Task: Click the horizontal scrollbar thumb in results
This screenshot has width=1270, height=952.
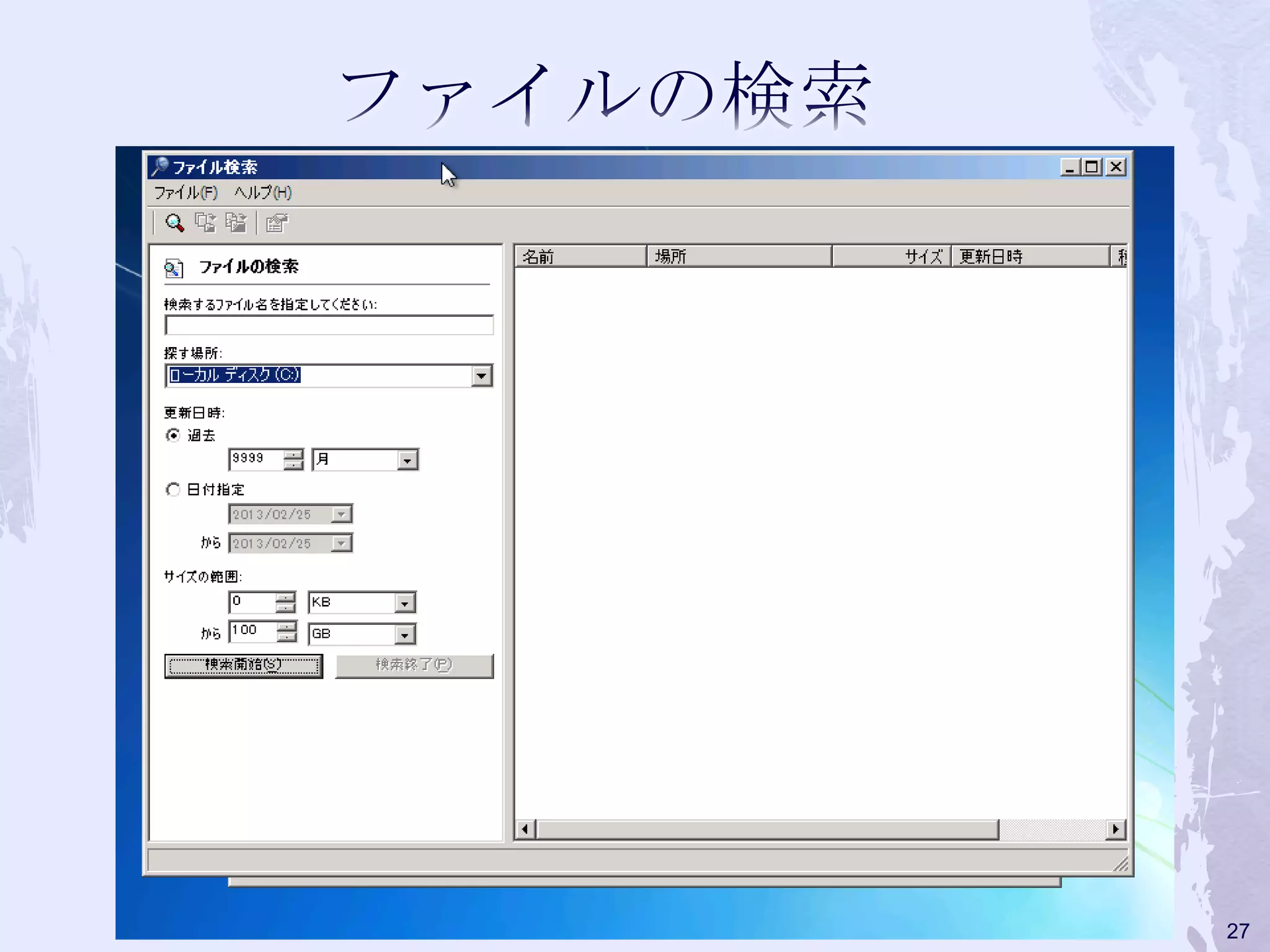Action: (x=768, y=829)
